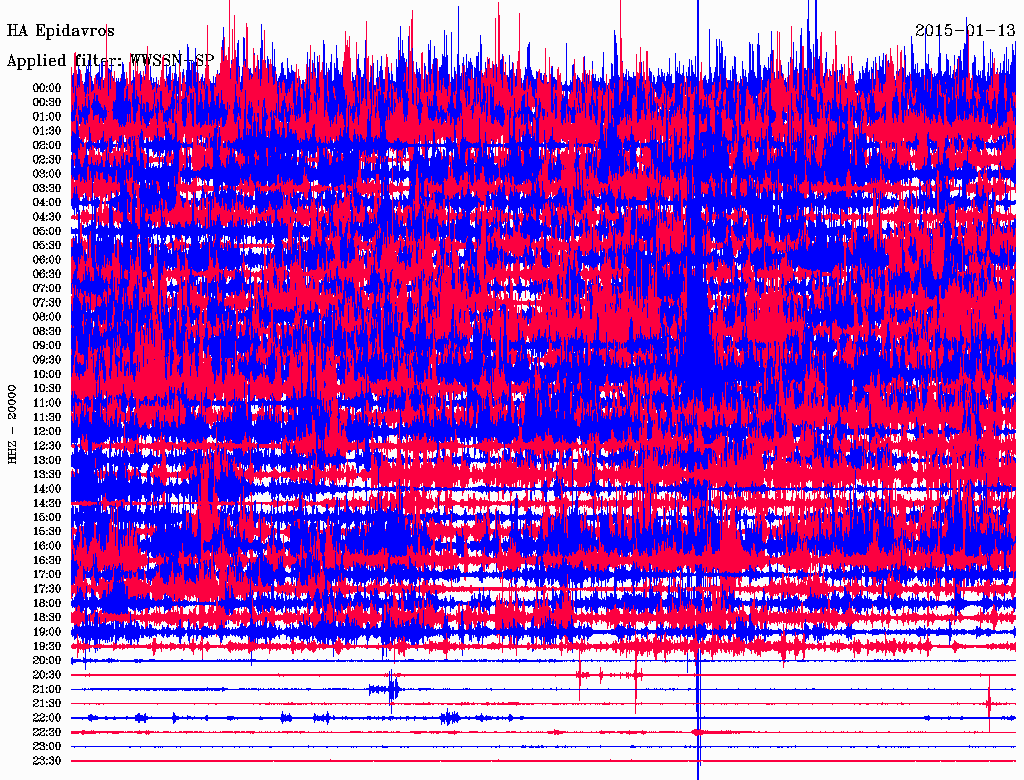Select the 12:30 time row label

[47, 446]
